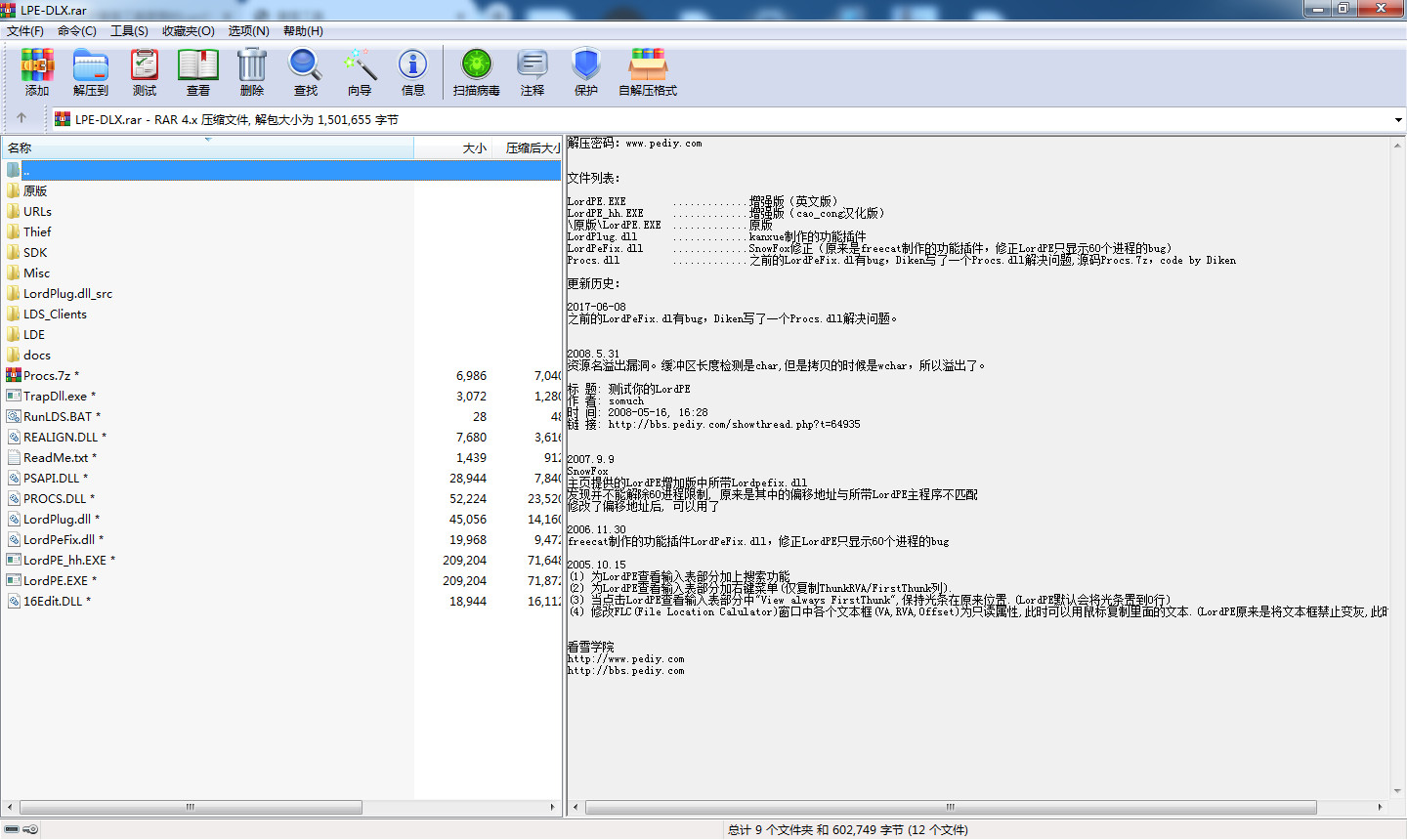Click the 解压到 (Extract to) toolbar icon
1407x840 pixels.
coord(91,72)
